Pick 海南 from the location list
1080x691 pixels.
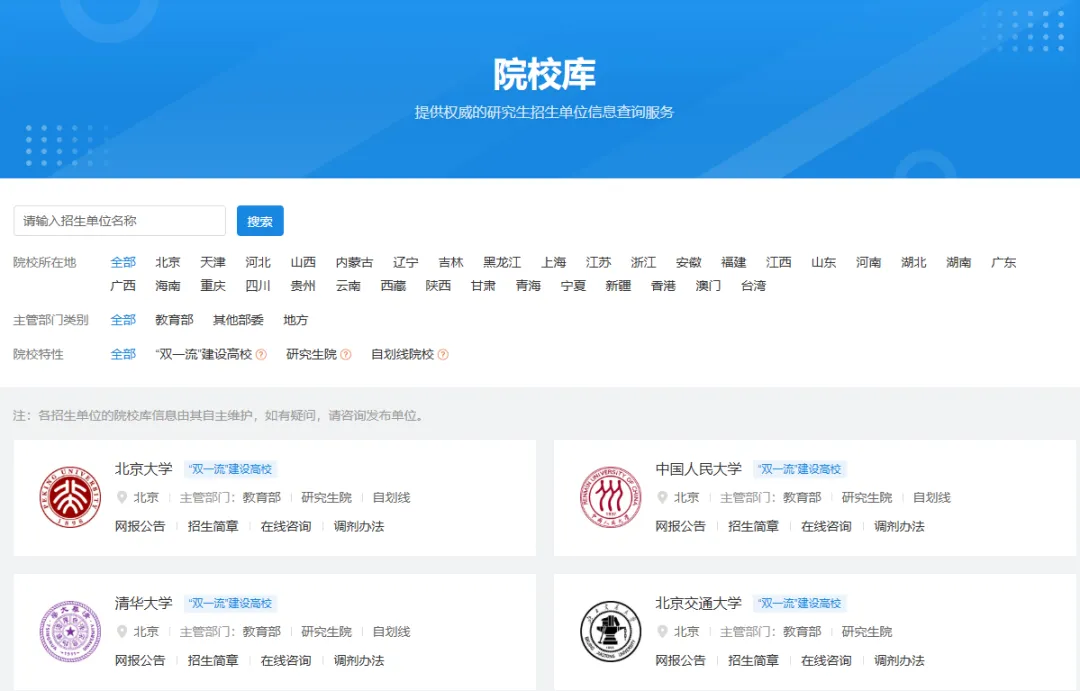168,286
